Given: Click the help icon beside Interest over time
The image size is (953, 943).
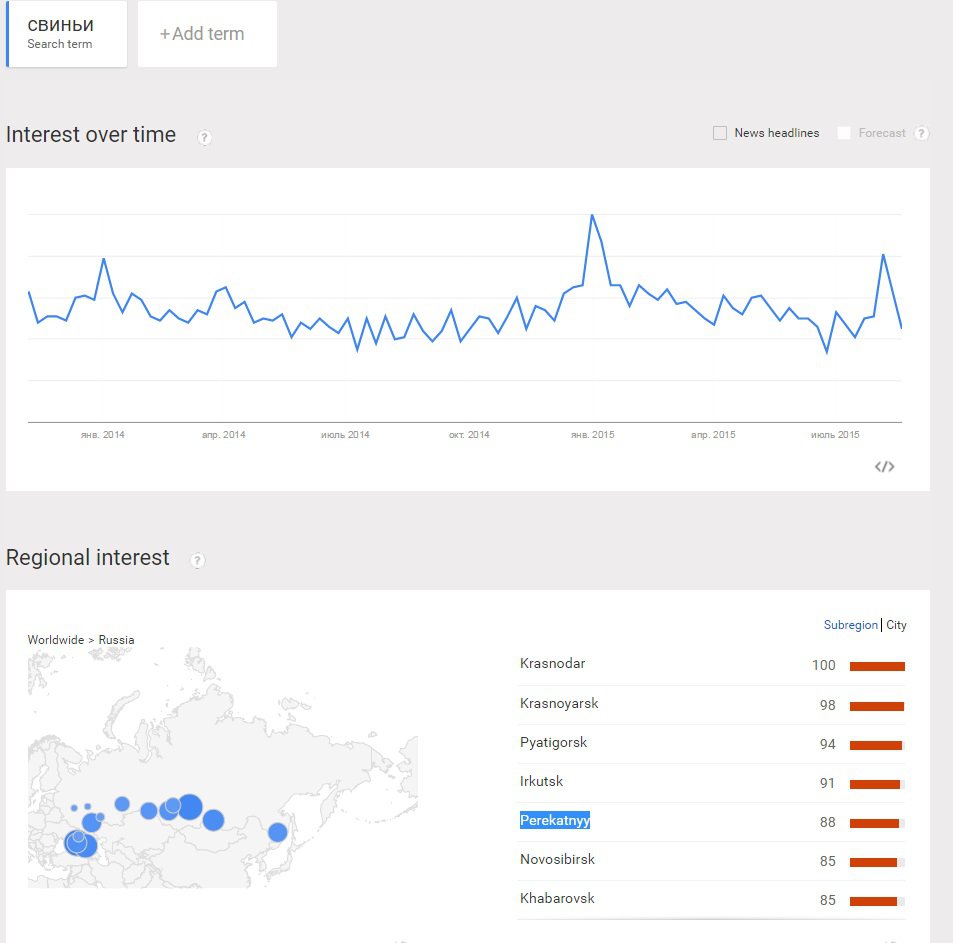Looking at the screenshot, I should 205,137.
